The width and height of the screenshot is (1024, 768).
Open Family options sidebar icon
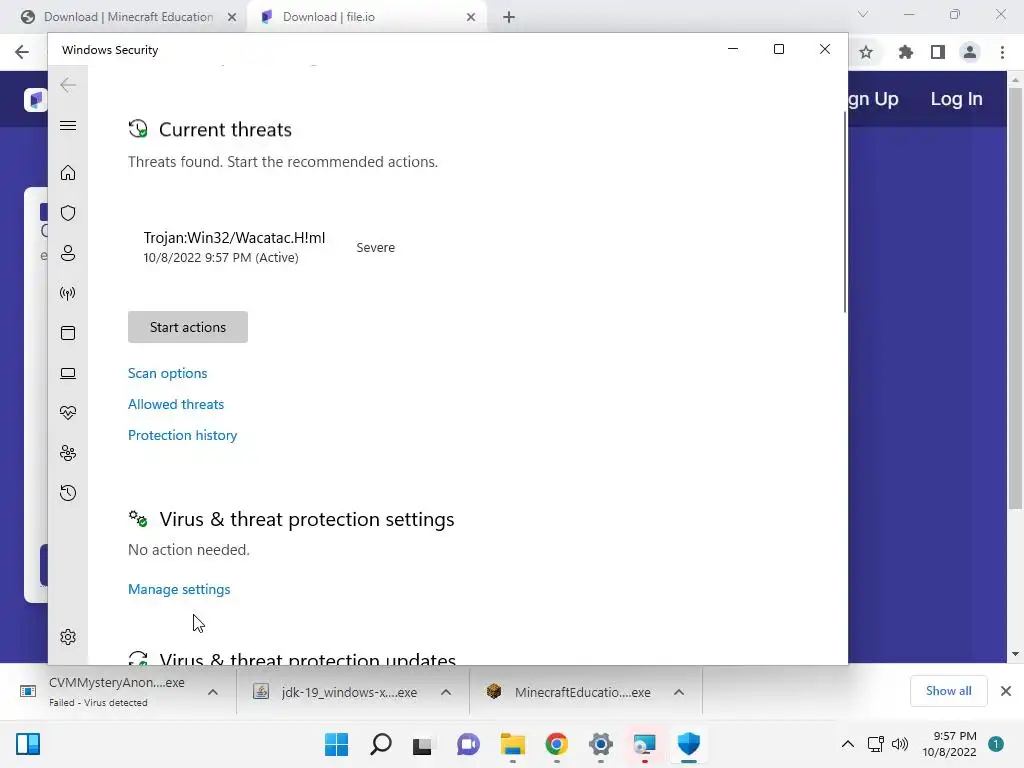68,453
